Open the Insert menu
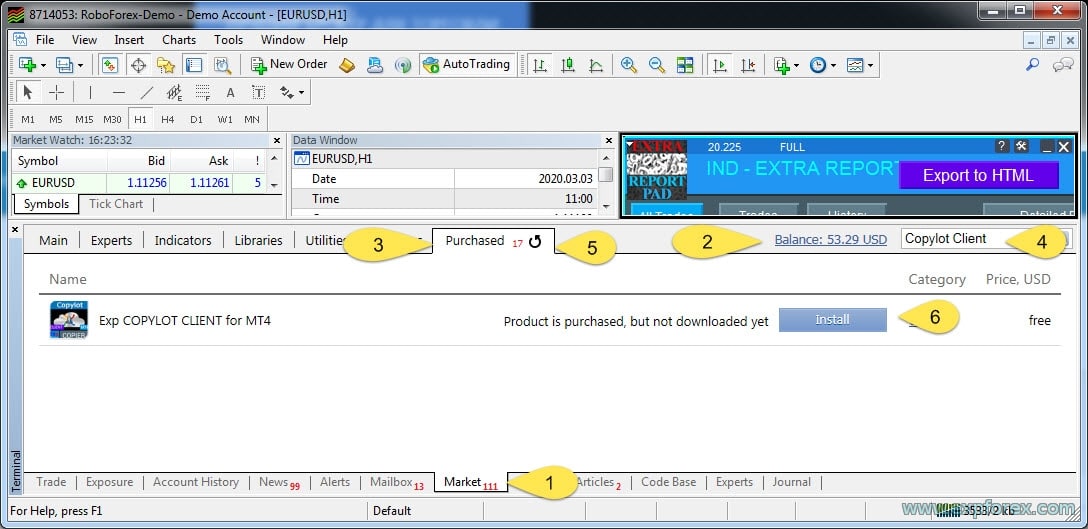 (129, 40)
